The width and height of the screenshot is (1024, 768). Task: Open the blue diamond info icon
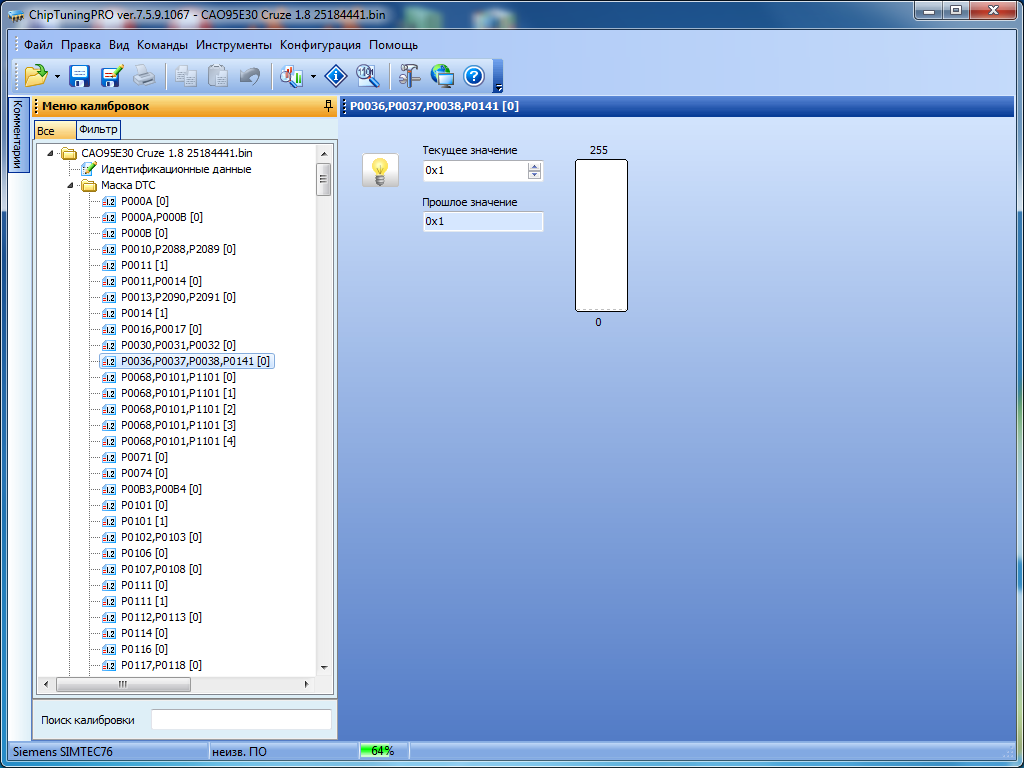pyautogui.click(x=337, y=76)
